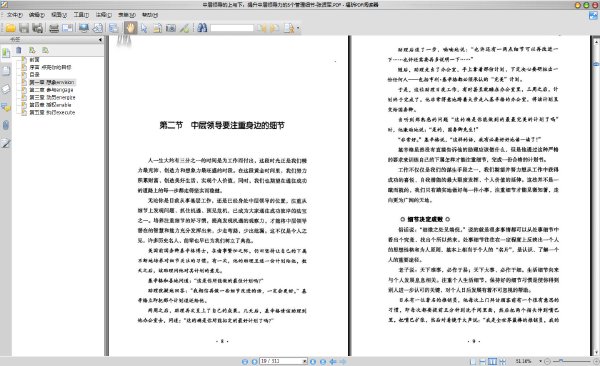This screenshot has height=366, width=600.
Task: Open the 编辑 (Edit) menu
Action: 37,15
